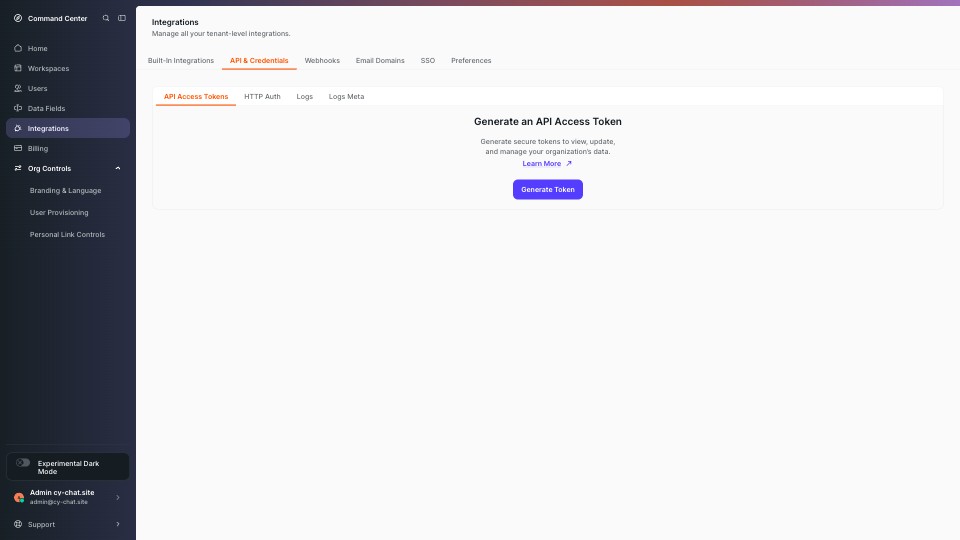Open the Webhooks tab

coord(322,61)
